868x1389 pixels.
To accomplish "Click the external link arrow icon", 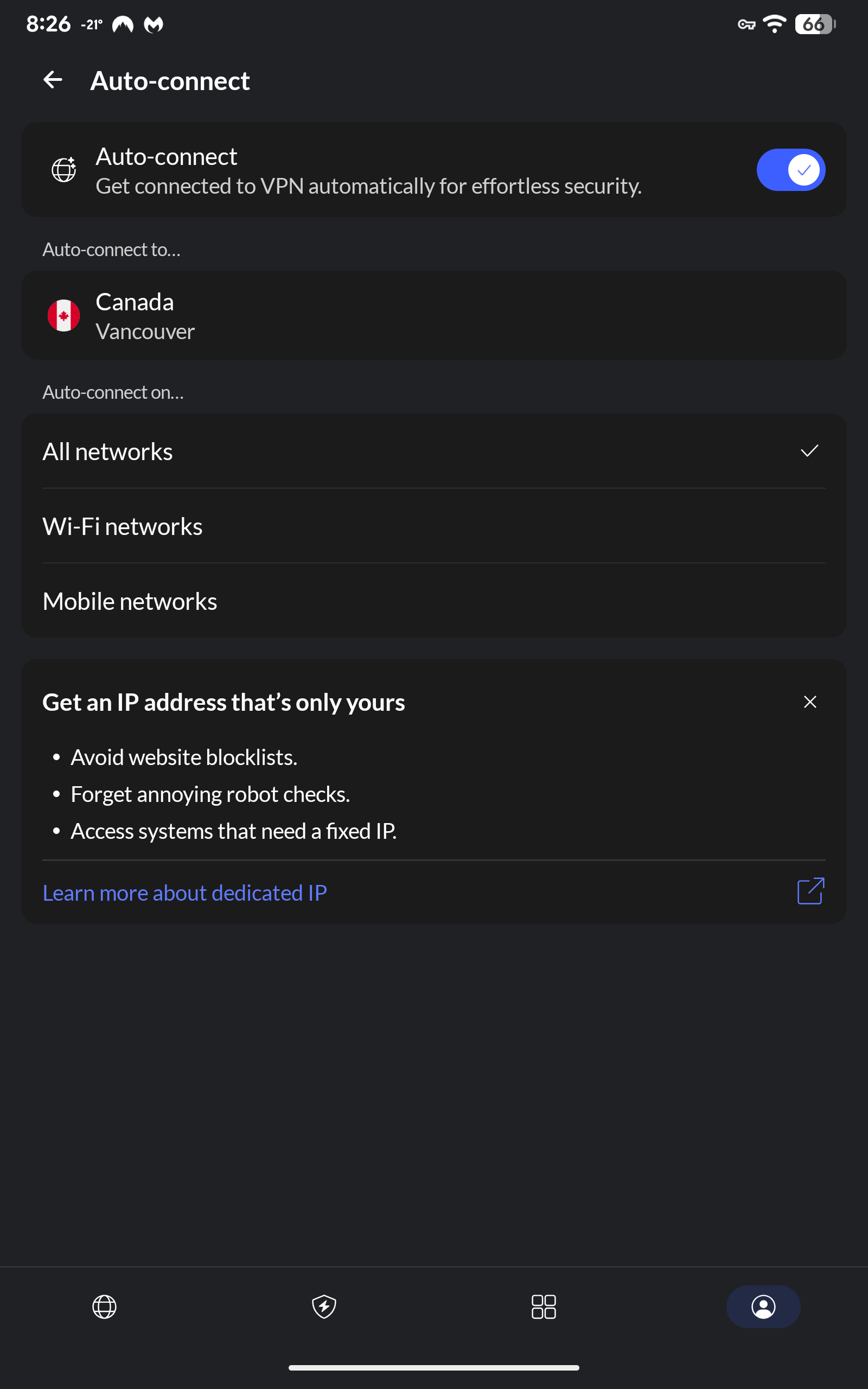I will pos(810,891).
